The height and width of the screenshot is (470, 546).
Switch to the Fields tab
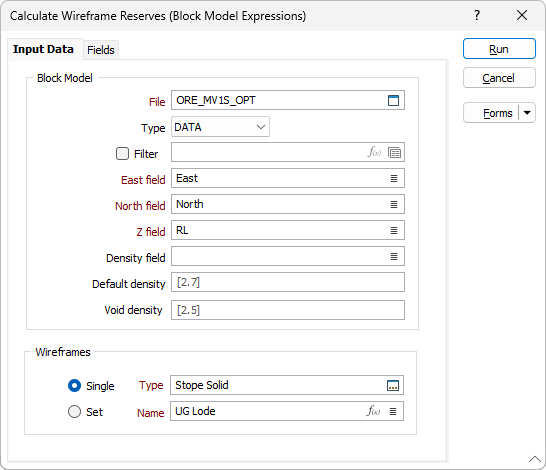pos(101,50)
